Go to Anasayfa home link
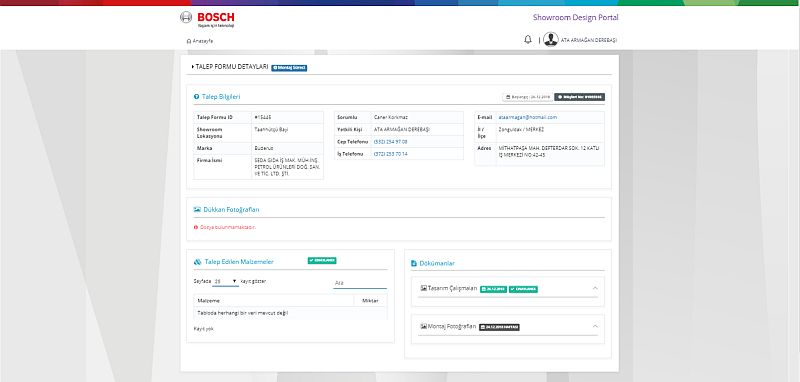 [200, 41]
